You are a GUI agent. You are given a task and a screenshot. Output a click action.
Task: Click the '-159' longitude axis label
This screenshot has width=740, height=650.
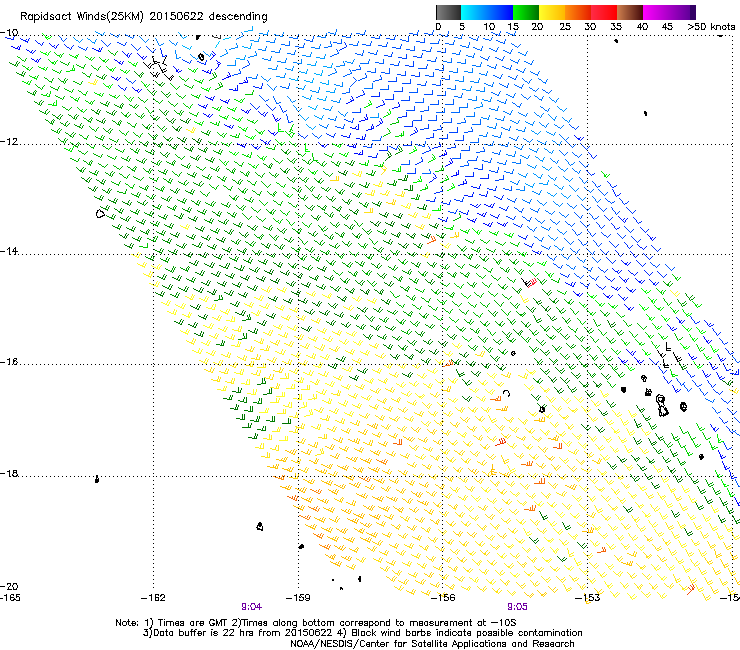(298, 598)
